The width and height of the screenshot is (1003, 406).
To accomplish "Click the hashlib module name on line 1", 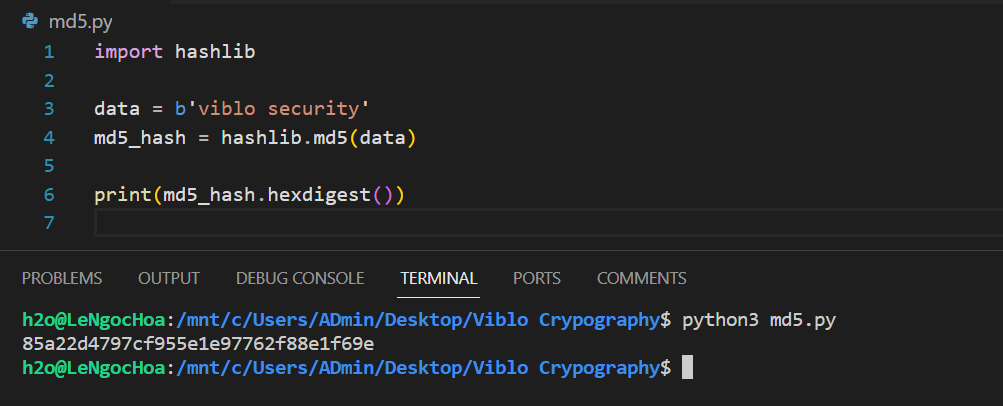I will tap(215, 51).
